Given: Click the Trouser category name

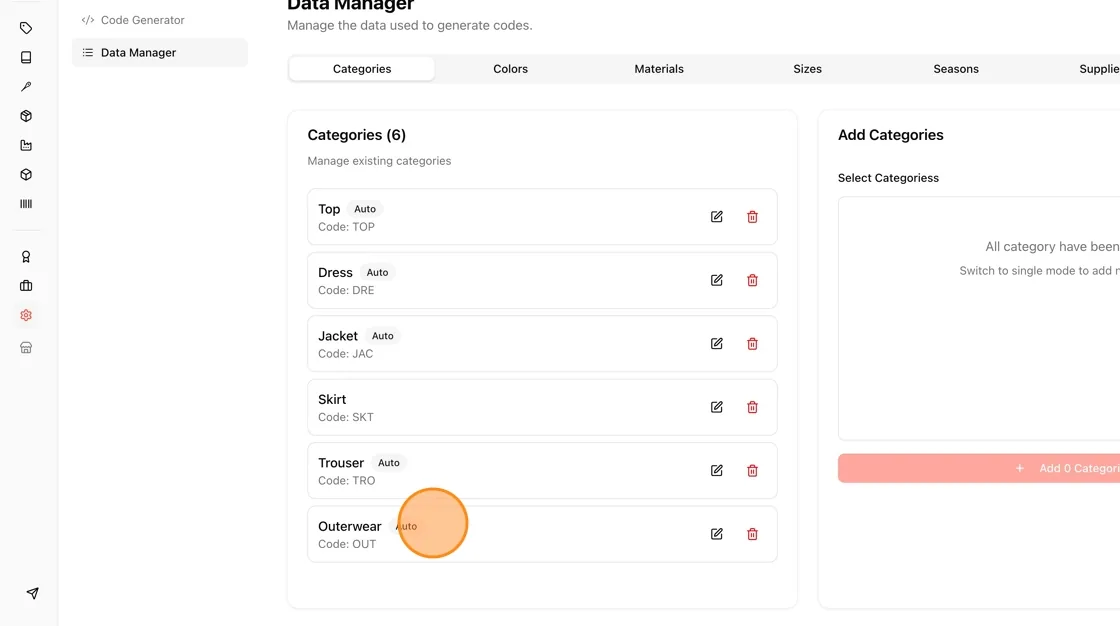Looking at the screenshot, I should pyautogui.click(x=341, y=463).
